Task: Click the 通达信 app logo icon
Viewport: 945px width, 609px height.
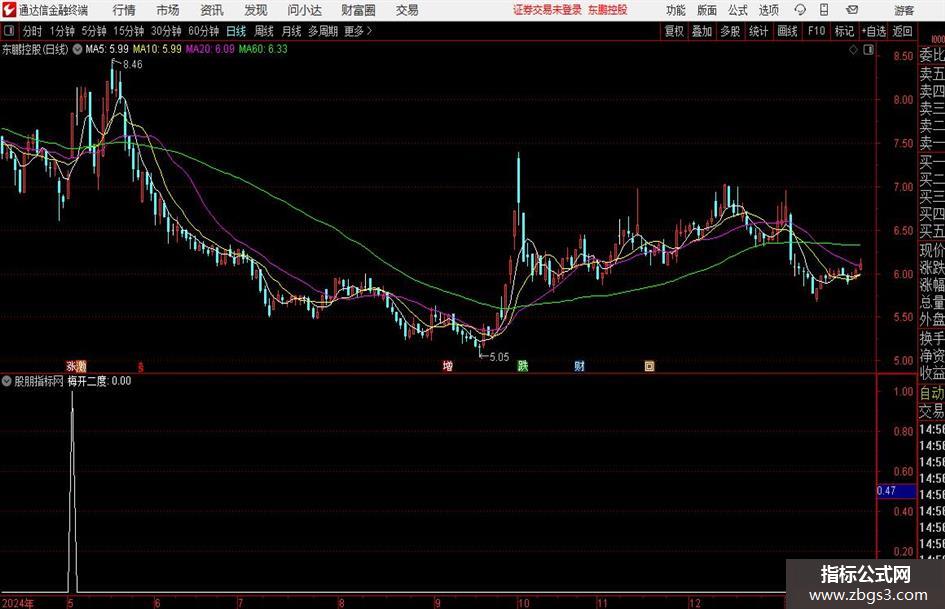Action: tap(8, 10)
